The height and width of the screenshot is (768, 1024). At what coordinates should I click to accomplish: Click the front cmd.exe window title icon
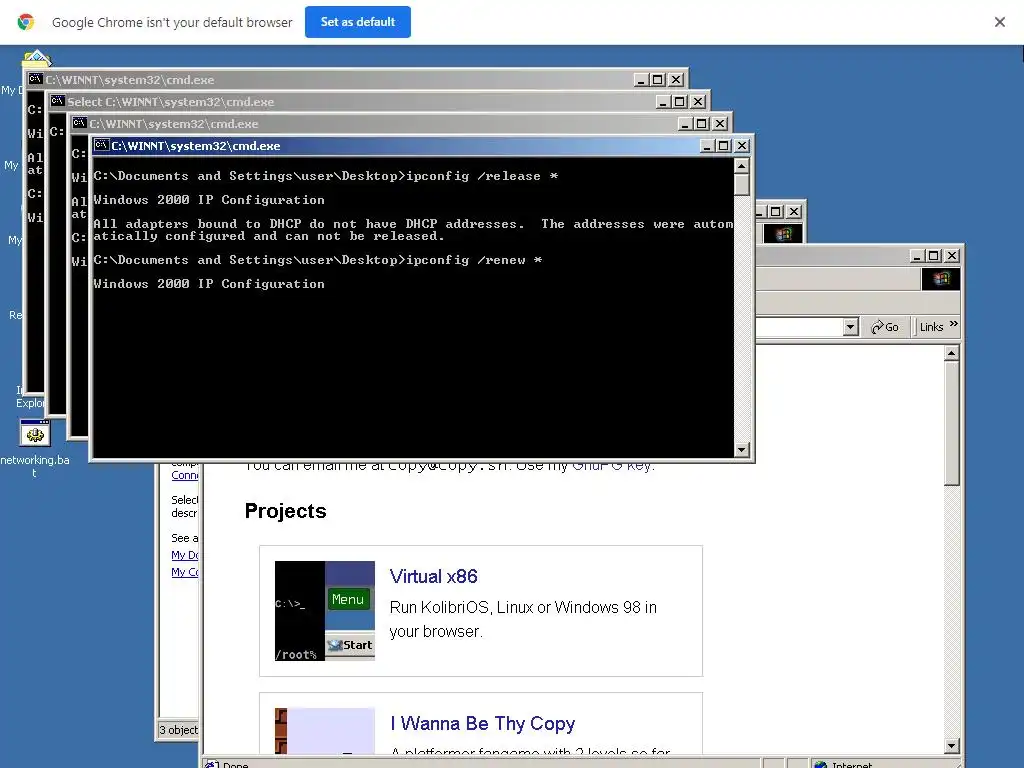click(101, 145)
